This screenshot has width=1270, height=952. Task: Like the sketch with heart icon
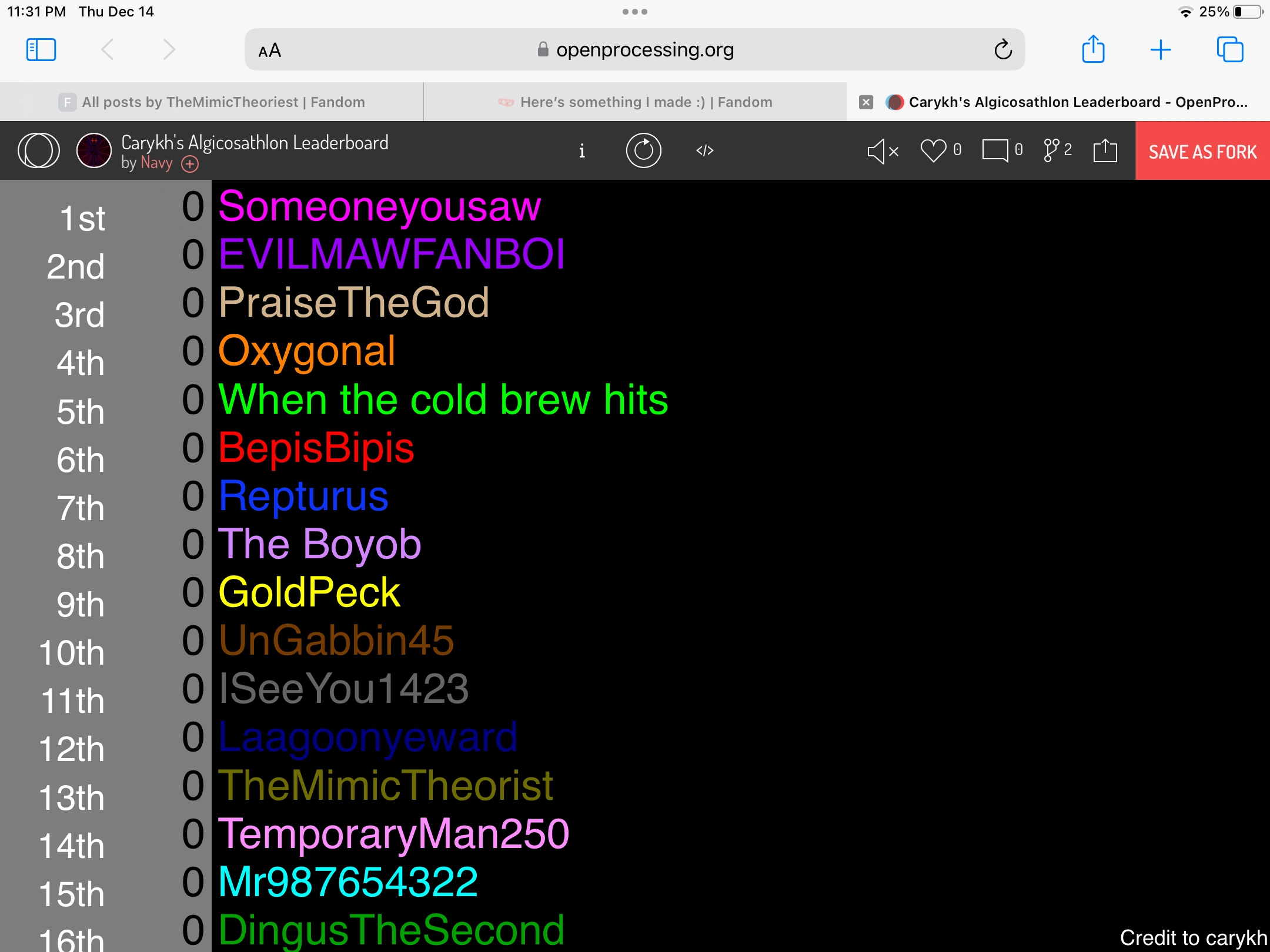(933, 150)
